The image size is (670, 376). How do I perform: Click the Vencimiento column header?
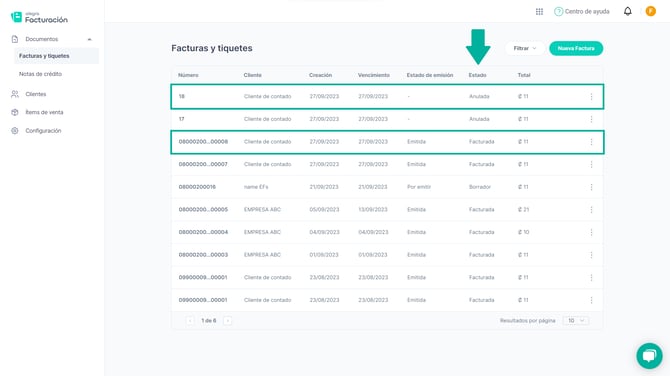tap(374, 75)
